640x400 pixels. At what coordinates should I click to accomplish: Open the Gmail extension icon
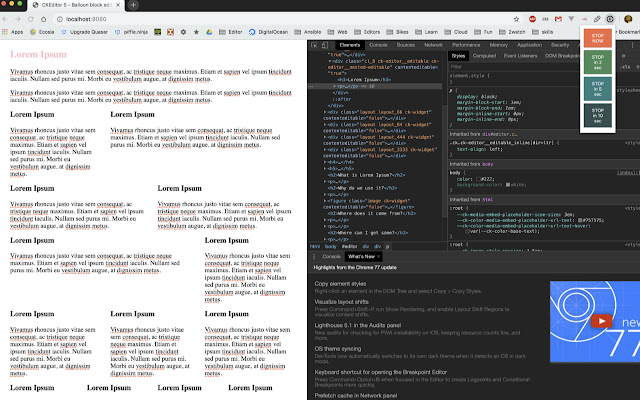(x=558, y=19)
